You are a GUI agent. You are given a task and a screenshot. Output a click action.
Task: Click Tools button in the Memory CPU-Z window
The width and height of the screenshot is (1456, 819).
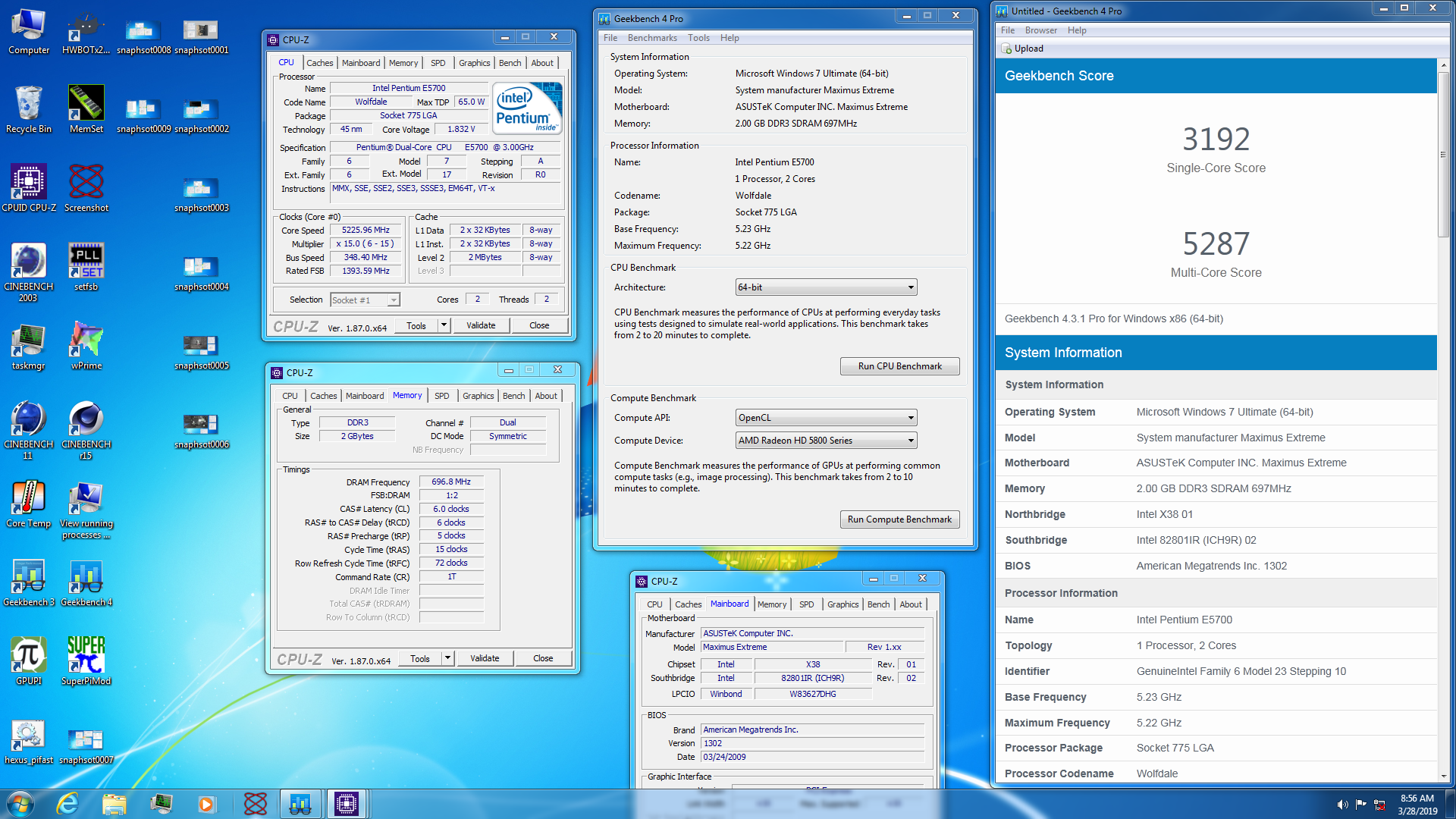point(420,658)
